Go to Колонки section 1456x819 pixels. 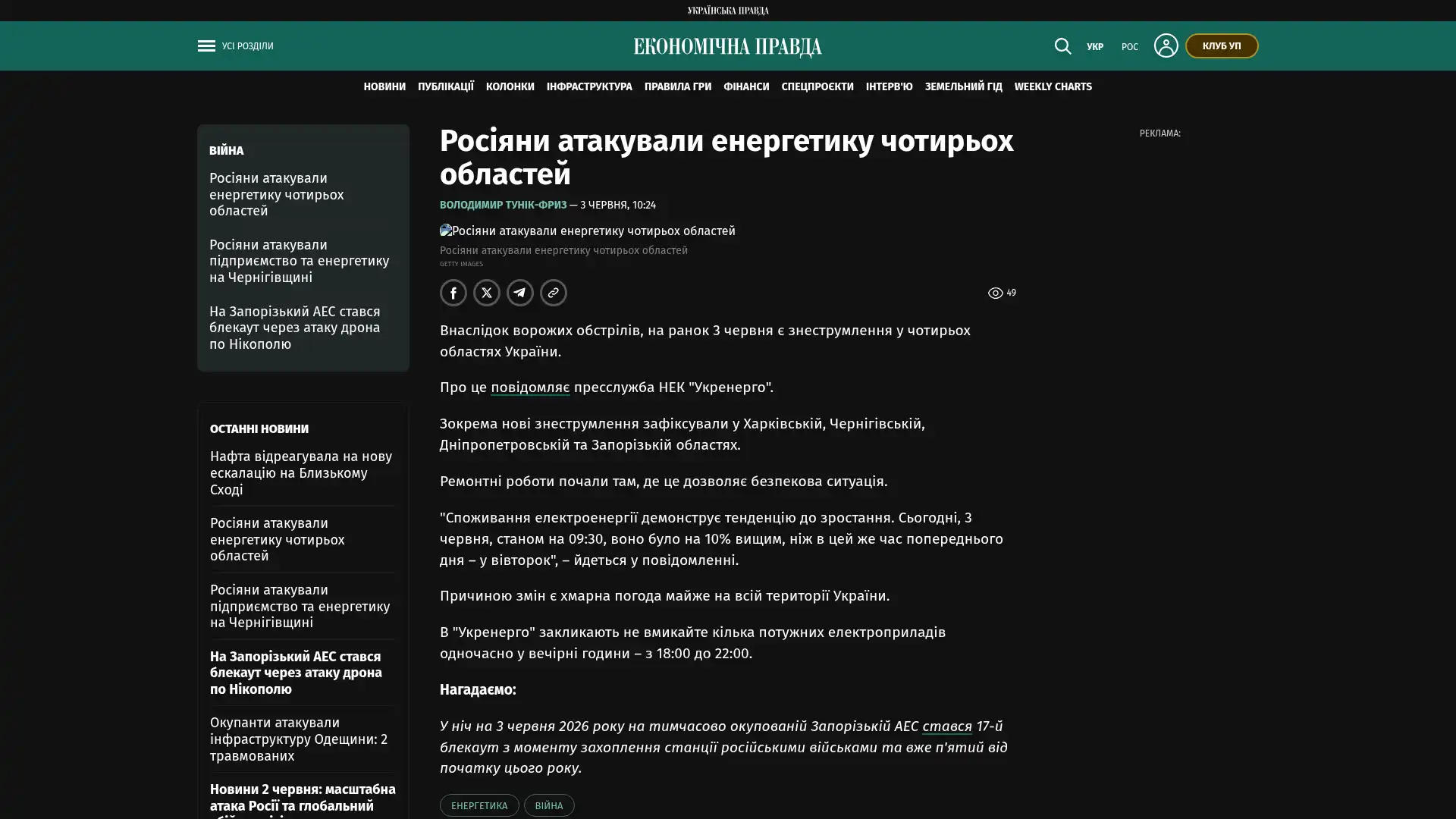pyautogui.click(x=510, y=87)
